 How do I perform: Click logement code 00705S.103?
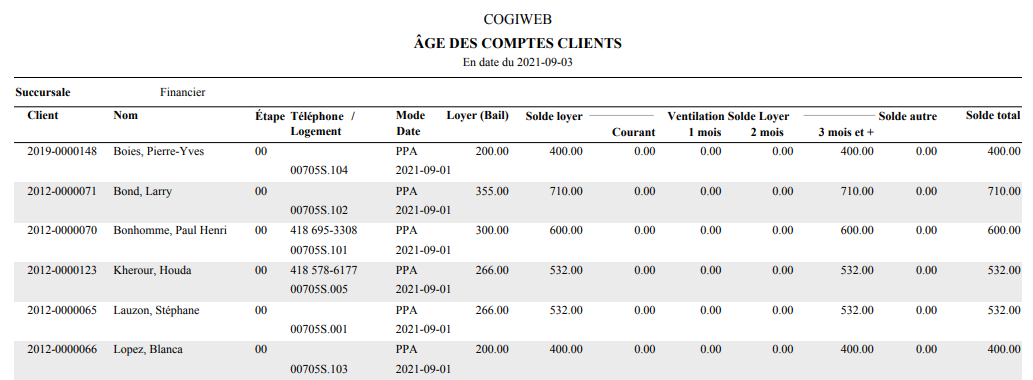point(319,369)
